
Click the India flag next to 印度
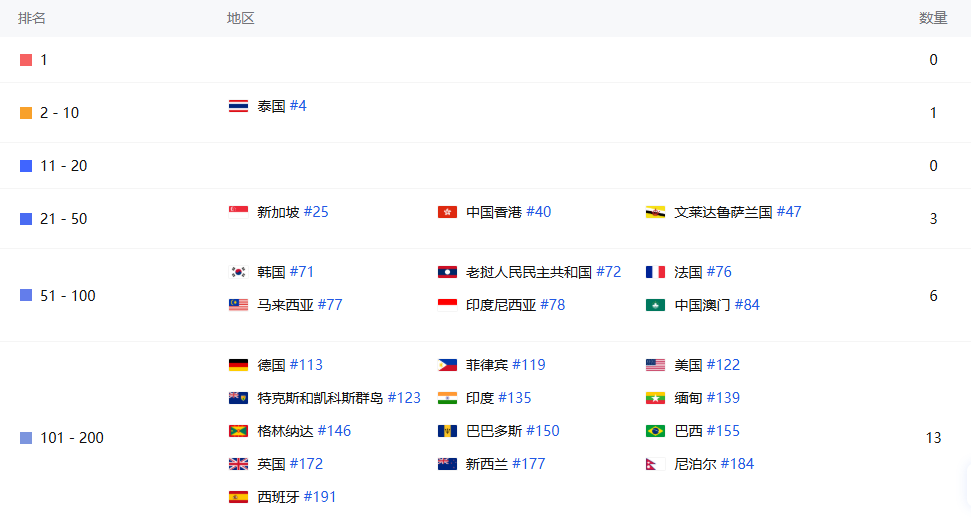tap(447, 397)
